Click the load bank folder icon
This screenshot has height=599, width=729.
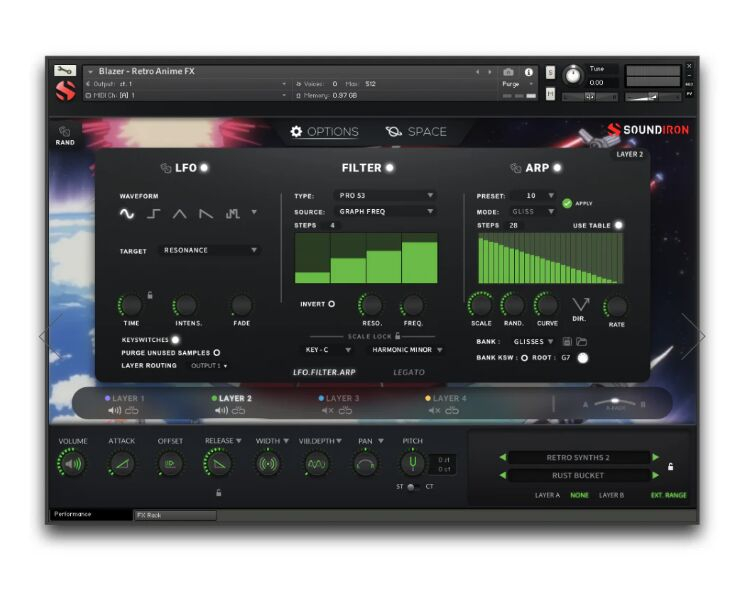click(581, 342)
